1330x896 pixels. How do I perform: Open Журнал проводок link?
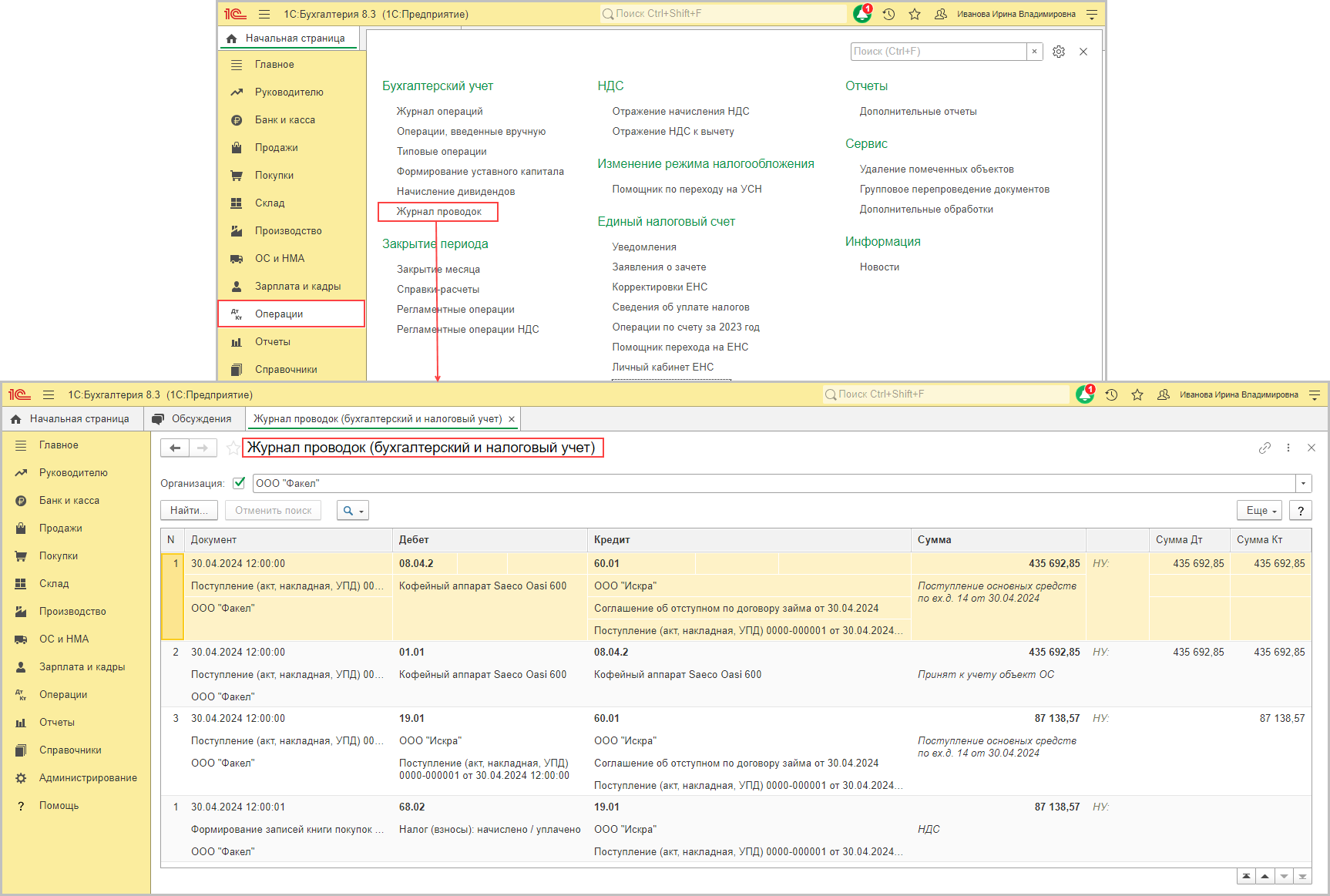[x=438, y=212]
